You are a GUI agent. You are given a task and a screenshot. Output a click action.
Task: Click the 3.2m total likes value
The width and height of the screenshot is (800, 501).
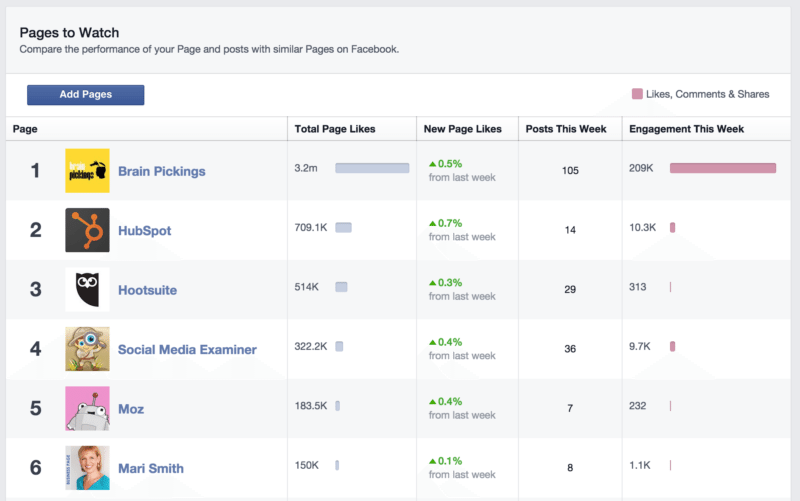tap(306, 168)
